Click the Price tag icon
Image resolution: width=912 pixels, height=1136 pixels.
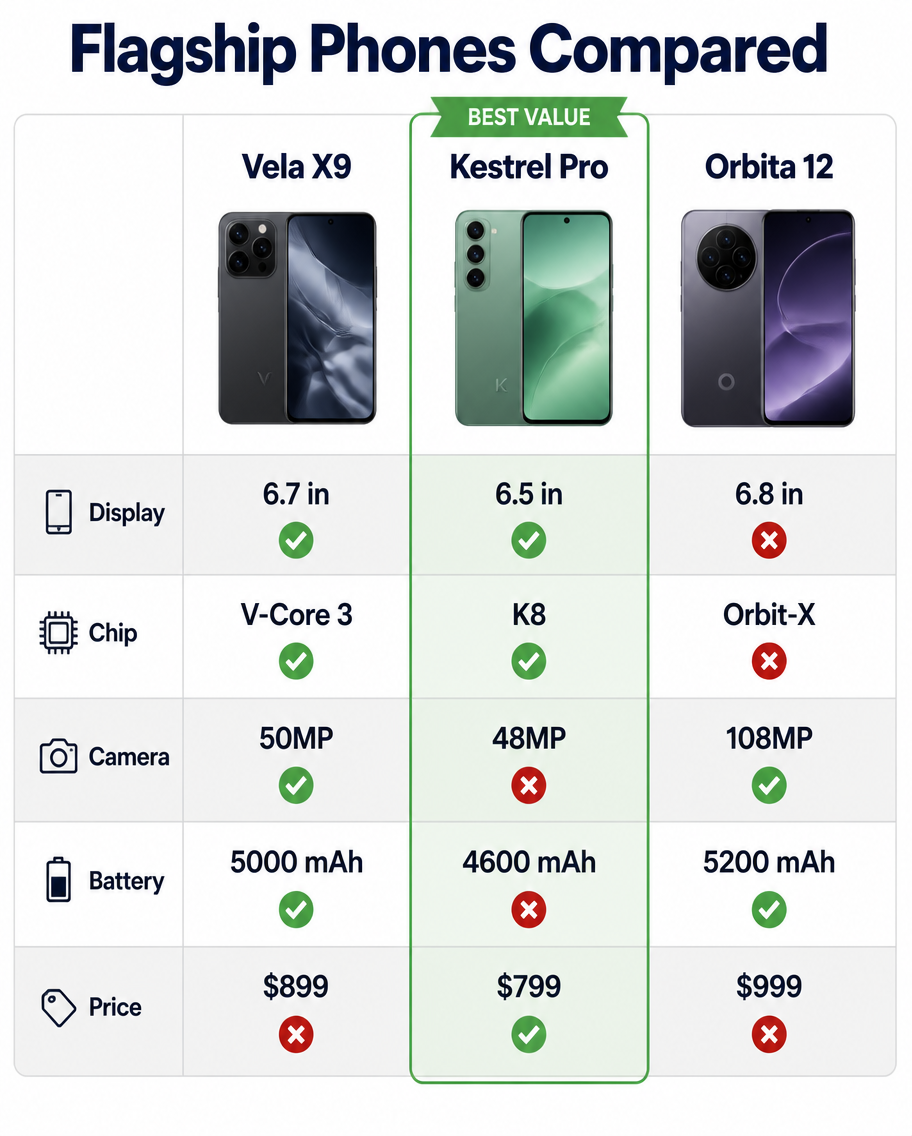point(59,1007)
